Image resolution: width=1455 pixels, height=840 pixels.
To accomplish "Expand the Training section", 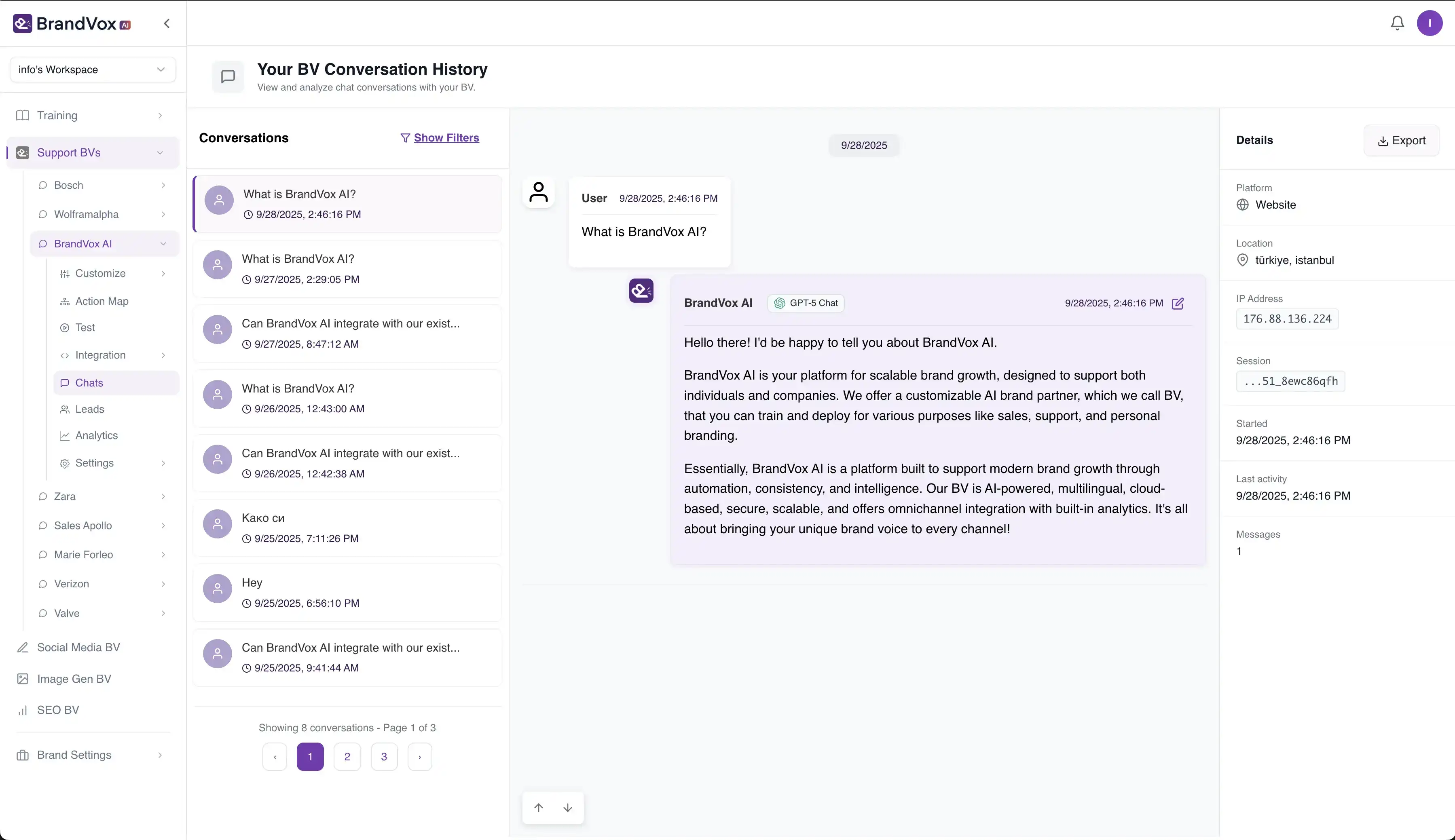I will [160, 115].
